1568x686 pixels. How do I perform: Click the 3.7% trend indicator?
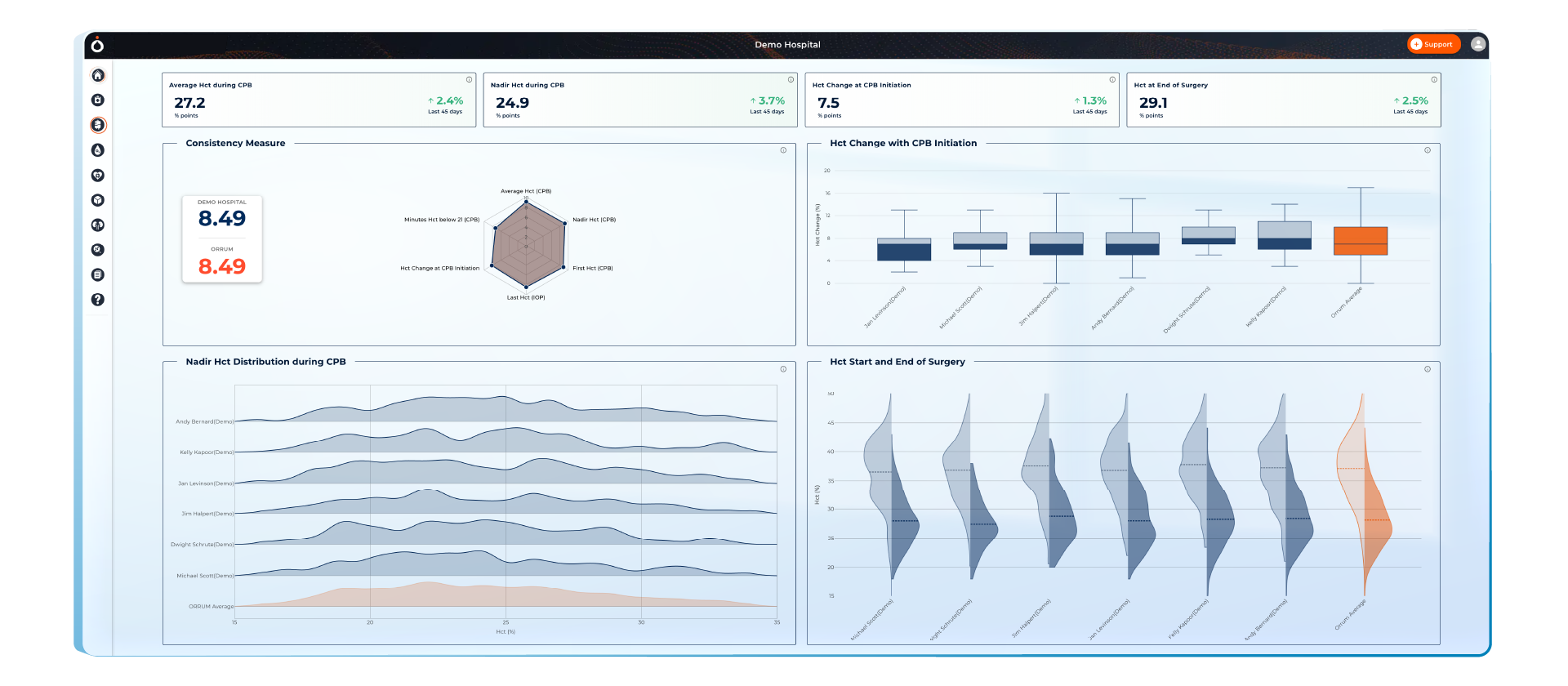pyautogui.click(x=768, y=101)
